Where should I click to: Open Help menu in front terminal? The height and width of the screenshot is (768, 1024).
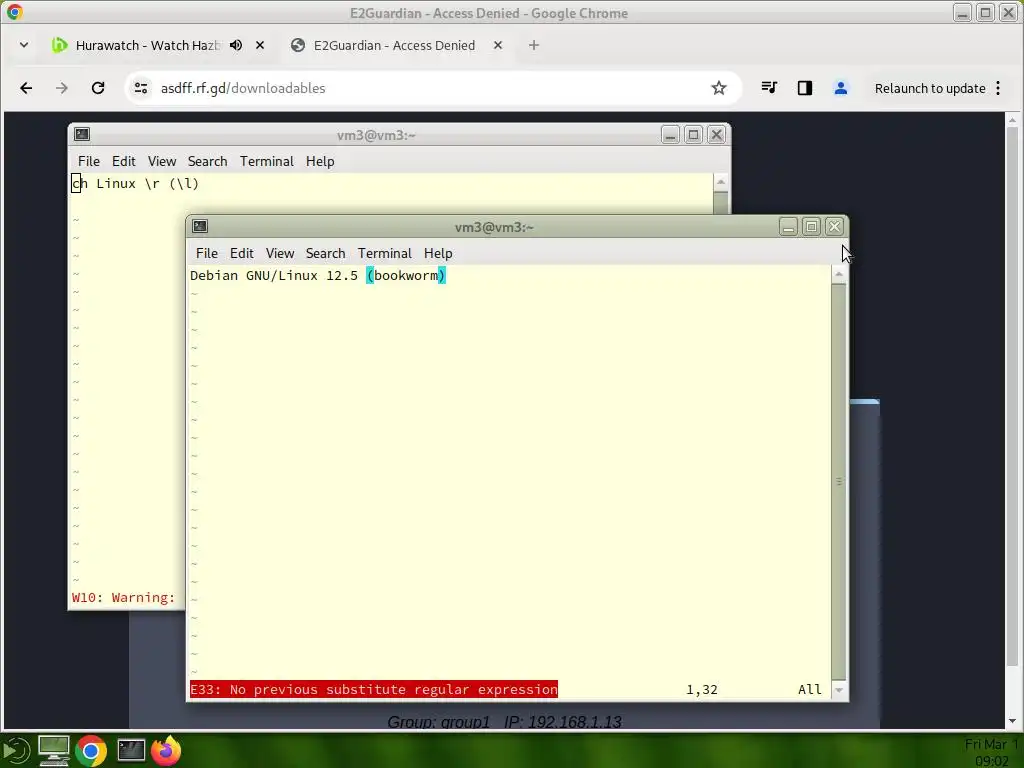tap(438, 253)
